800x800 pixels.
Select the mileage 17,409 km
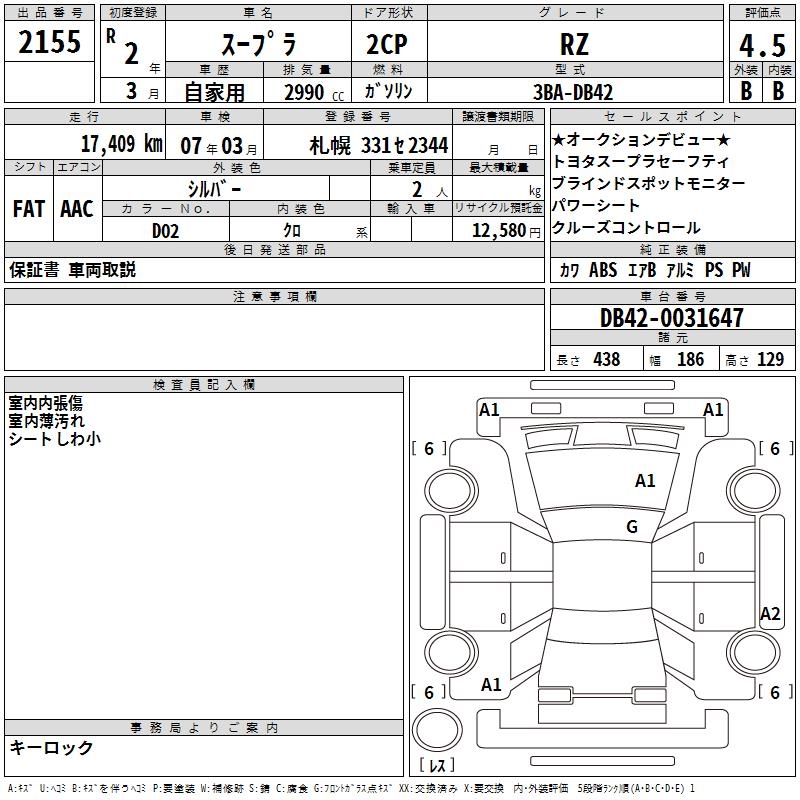pos(121,144)
